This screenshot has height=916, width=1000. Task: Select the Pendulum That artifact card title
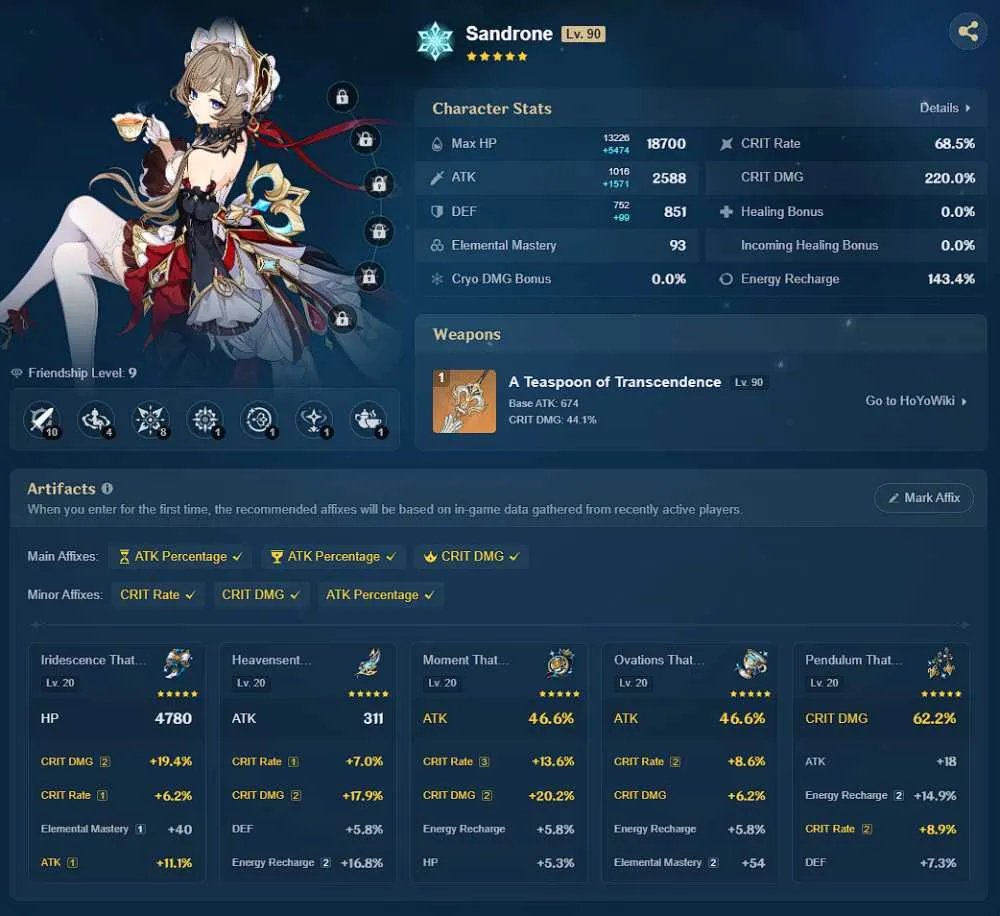point(853,660)
